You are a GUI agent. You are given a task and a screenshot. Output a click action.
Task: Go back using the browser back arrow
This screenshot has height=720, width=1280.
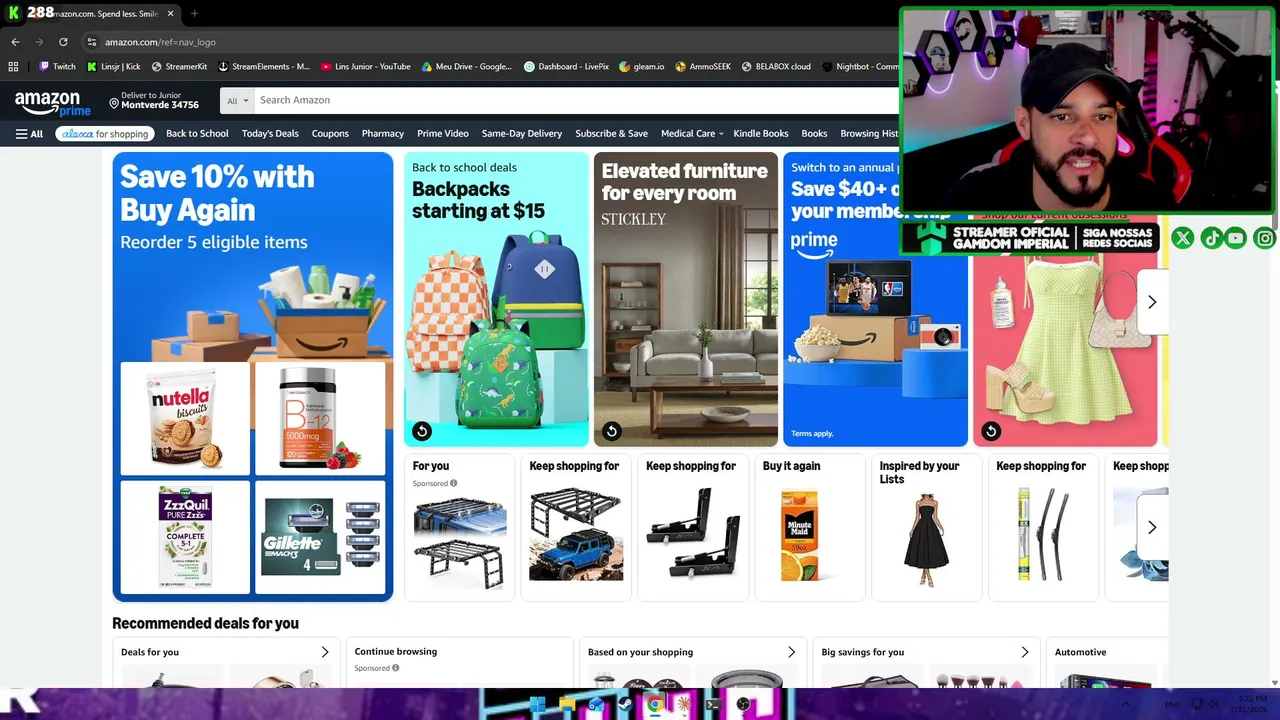tap(15, 42)
